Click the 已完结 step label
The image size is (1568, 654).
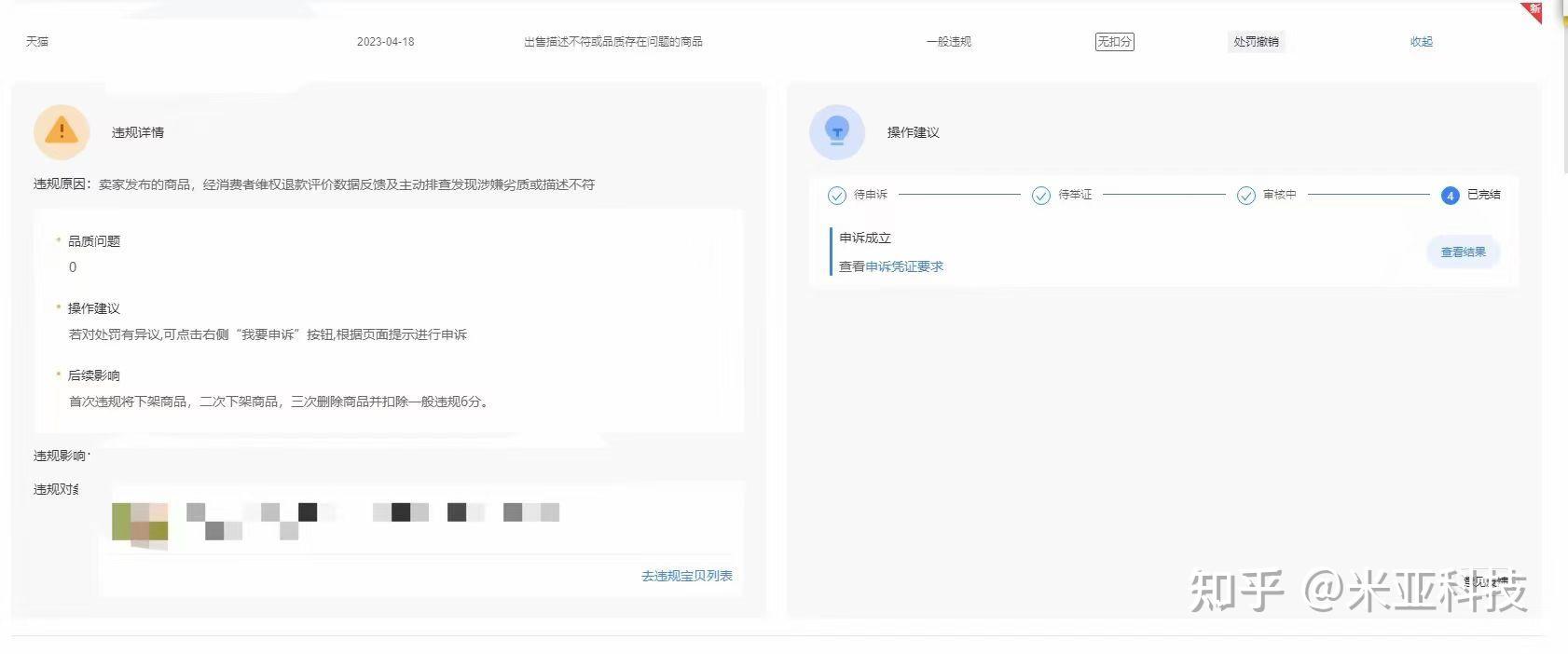1483,195
